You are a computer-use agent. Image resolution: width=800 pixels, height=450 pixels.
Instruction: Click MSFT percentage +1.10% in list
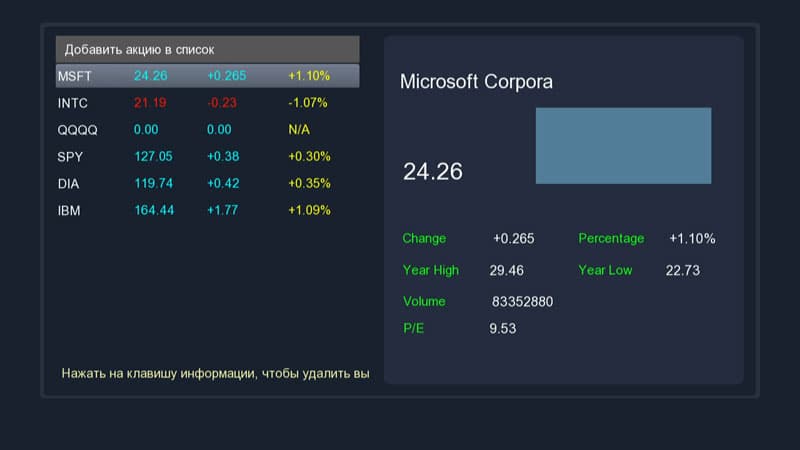(x=308, y=76)
